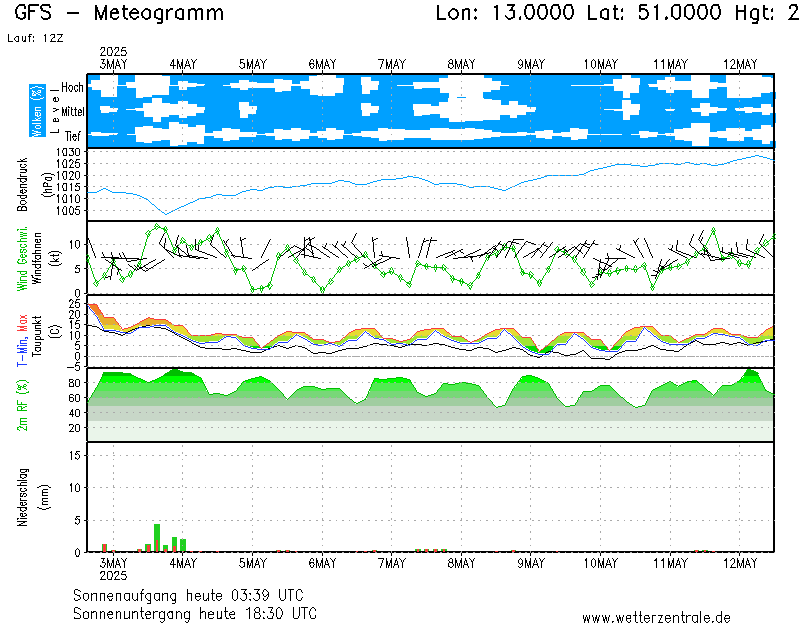Click the 'Mittel' cloud level label
This screenshot has height=625, width=800.
point(72,111)
